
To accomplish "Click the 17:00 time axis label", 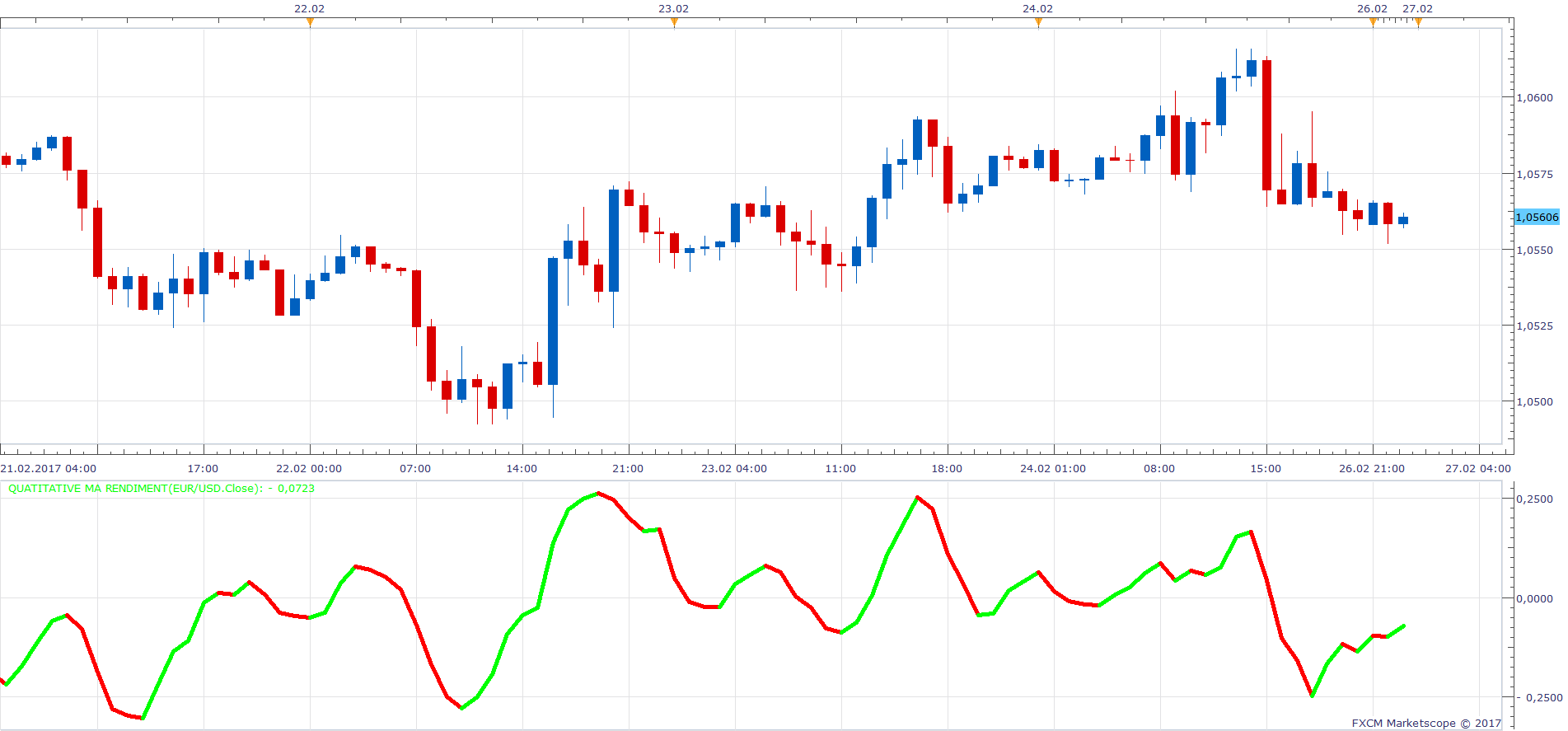I will coord(203,468).
